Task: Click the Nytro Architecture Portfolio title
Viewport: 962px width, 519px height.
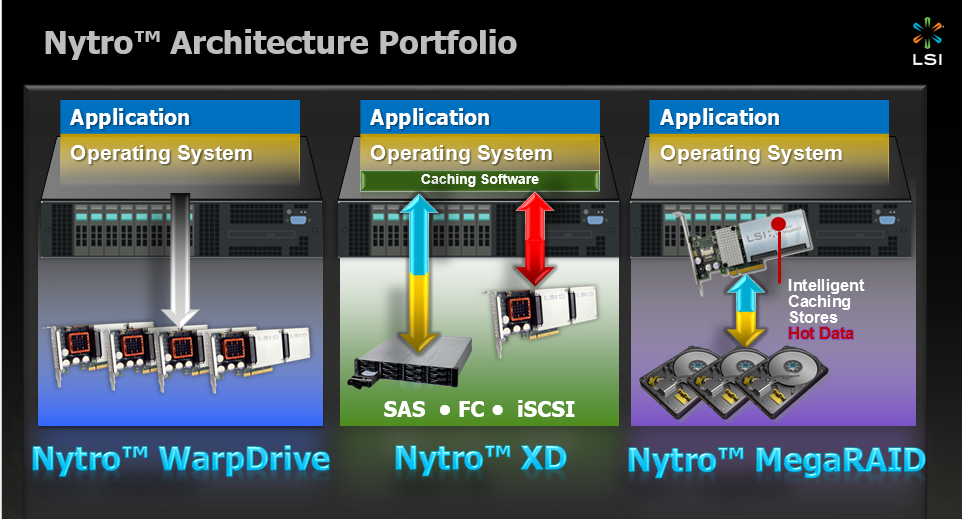Action: click(x=281, y=43)
